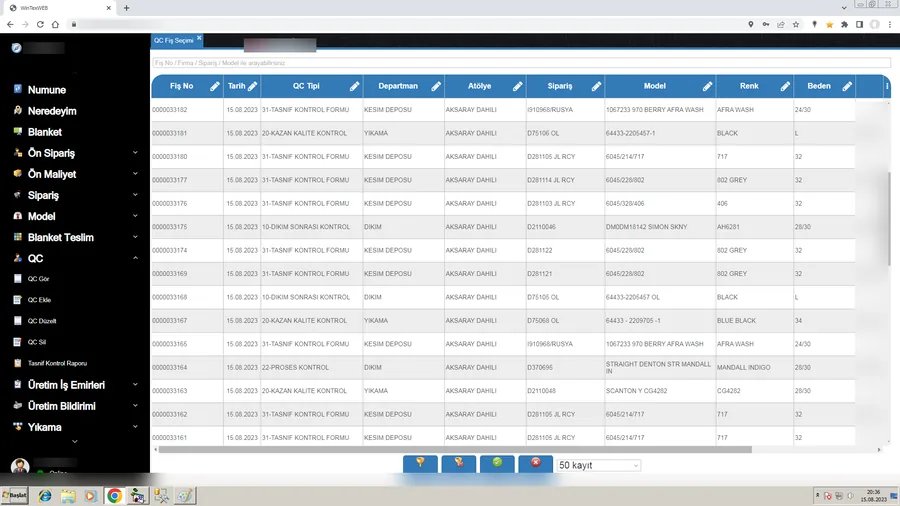Click the WinTex logo at sidebar top
This screenshot has width=900, height=506.
pyautogui.click(x=17, y=48)
